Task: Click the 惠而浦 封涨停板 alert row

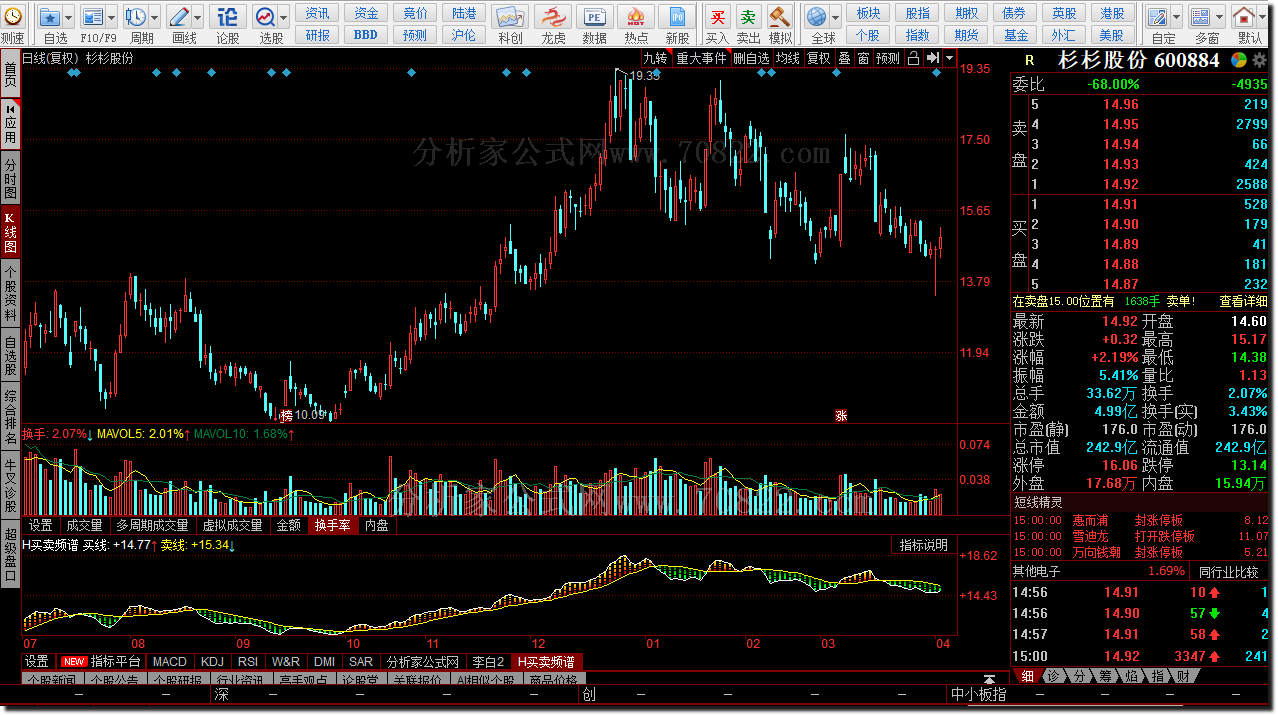Action: point(1141,520)
